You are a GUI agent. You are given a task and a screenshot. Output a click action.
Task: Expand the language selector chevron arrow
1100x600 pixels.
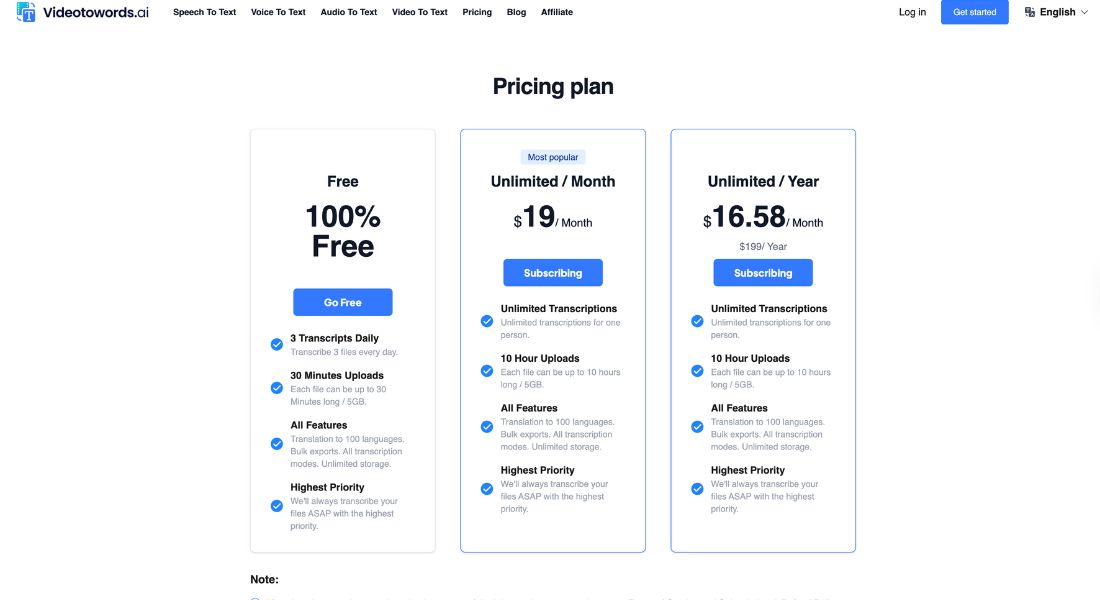(x=1084, y=12)
